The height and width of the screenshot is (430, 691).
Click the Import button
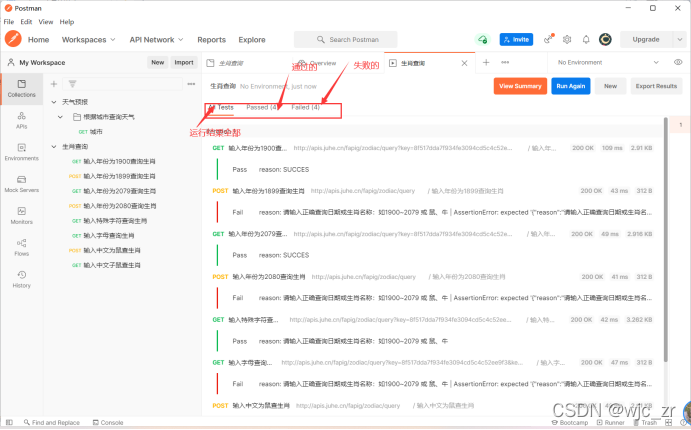click(x=184, y=62)
